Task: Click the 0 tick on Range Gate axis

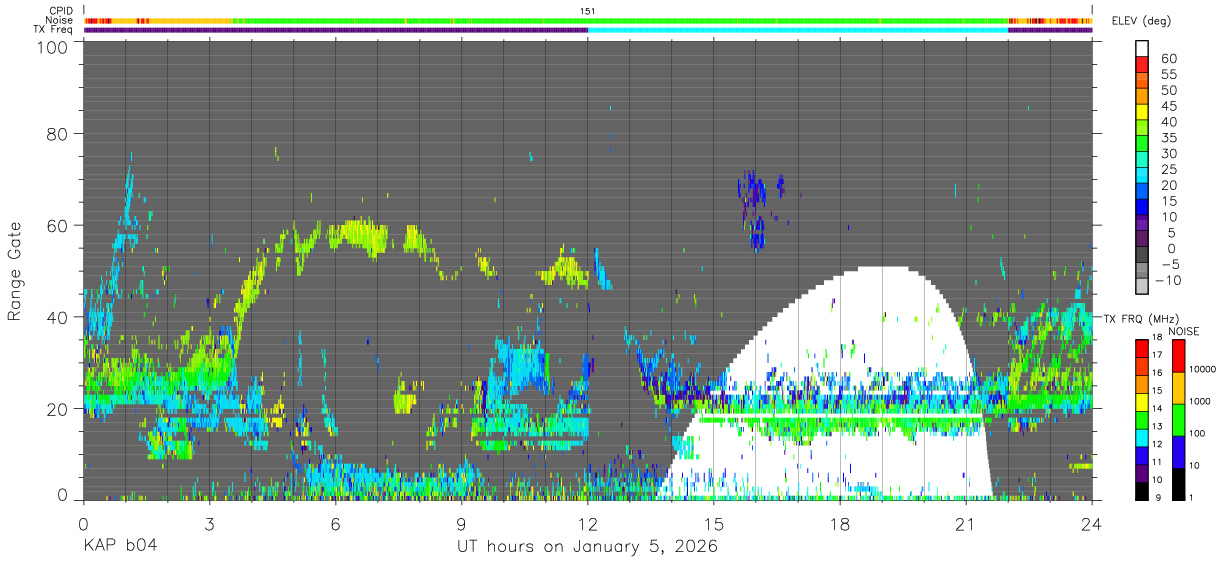Action: [x=62, y=494]
